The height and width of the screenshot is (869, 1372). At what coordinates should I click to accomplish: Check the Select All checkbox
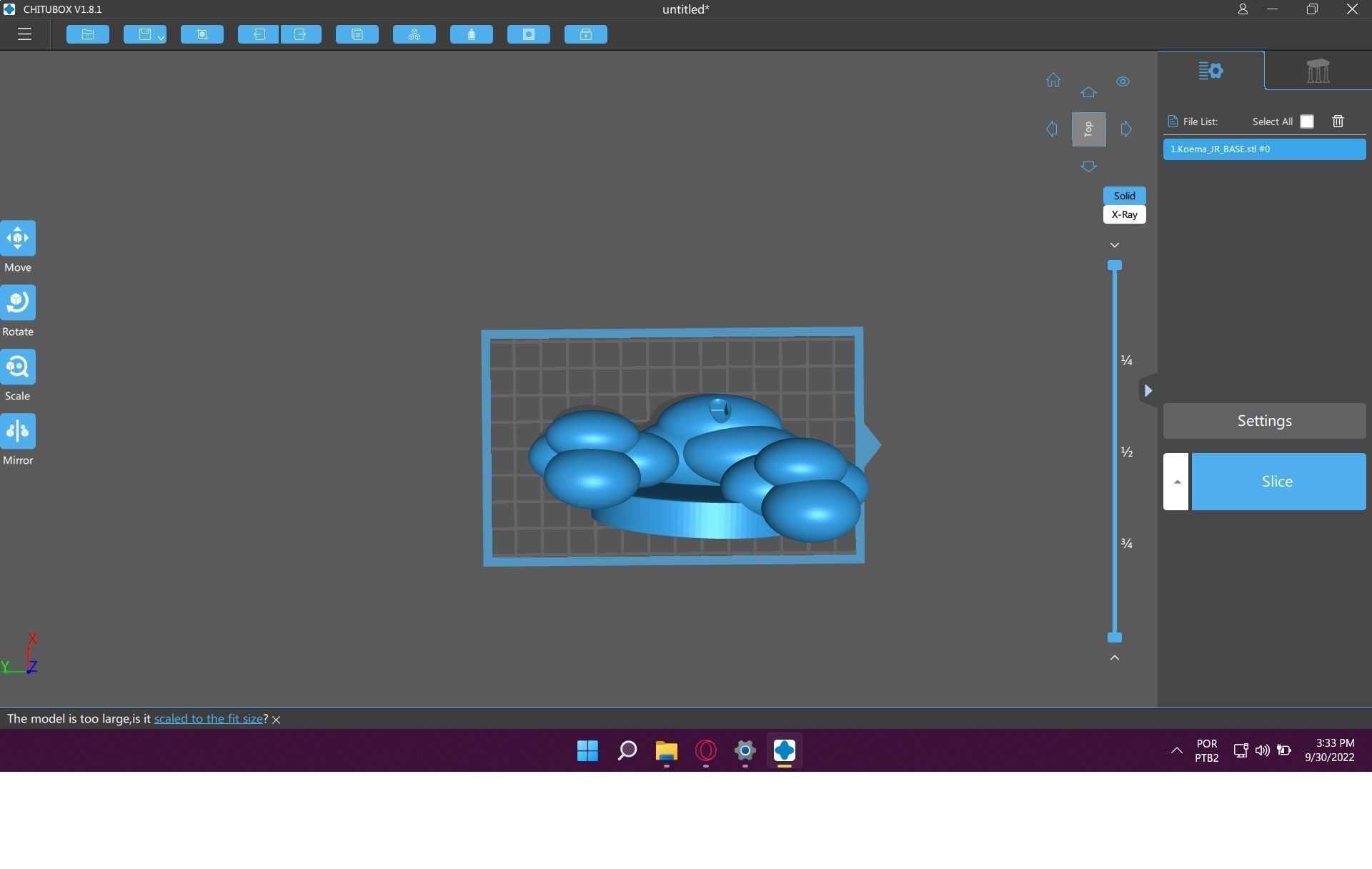coord(1306,121)
